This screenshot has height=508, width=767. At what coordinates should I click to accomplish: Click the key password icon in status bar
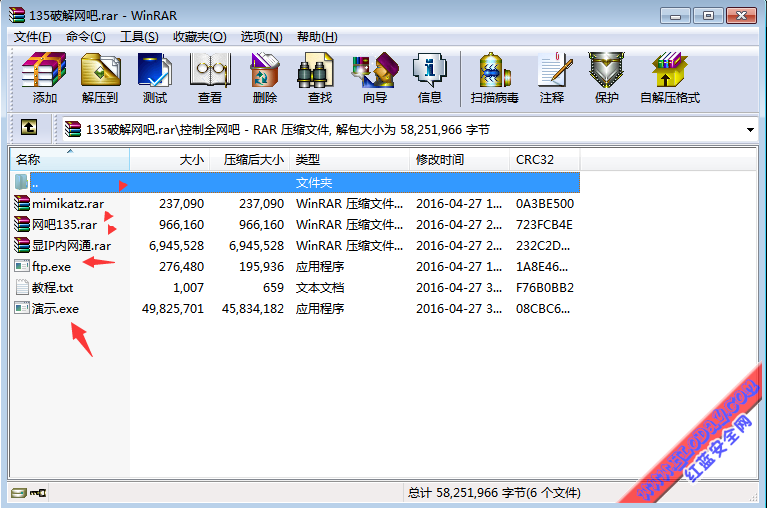pos(38,493)
